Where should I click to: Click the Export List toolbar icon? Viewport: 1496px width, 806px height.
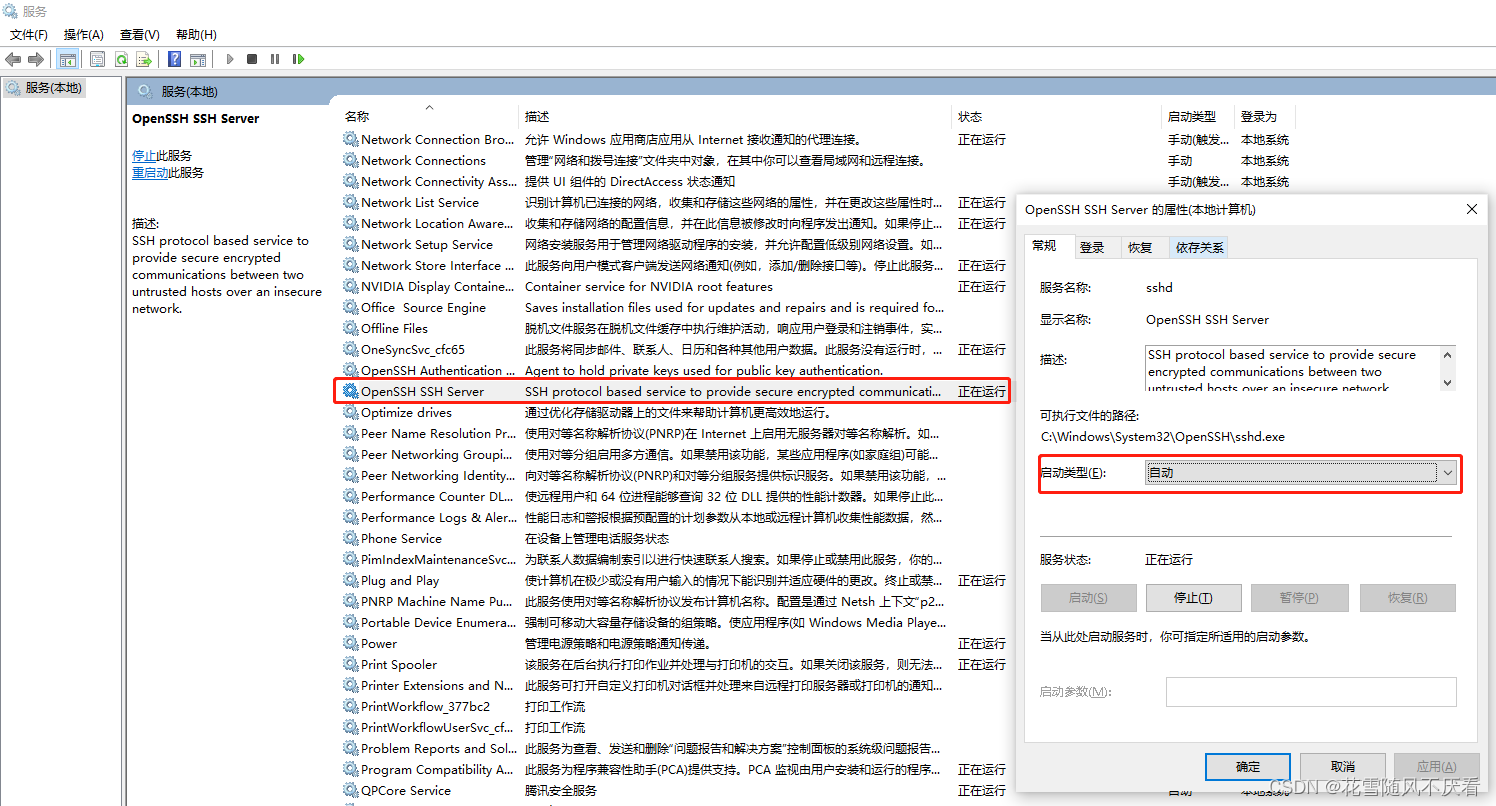click(x=144, y=59)
